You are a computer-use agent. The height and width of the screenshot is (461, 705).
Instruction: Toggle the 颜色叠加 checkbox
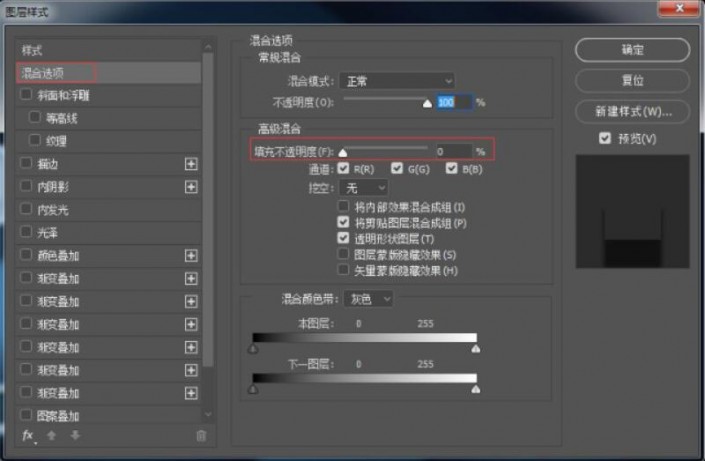[26, 255]
